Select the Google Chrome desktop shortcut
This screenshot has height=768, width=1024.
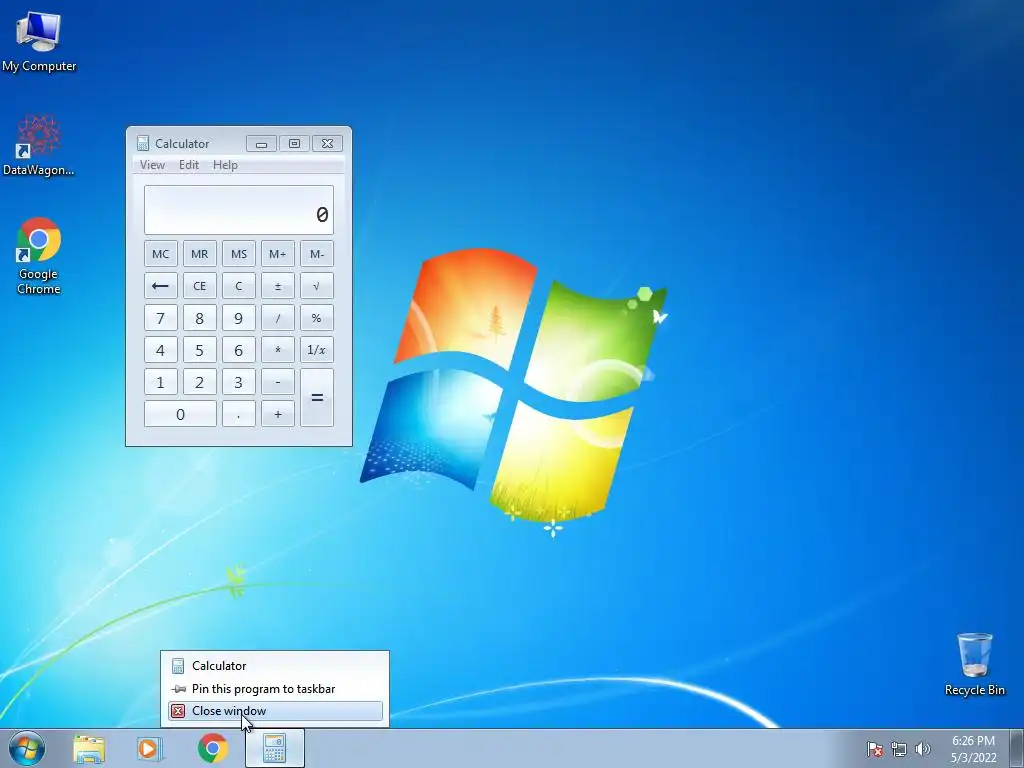39,255
